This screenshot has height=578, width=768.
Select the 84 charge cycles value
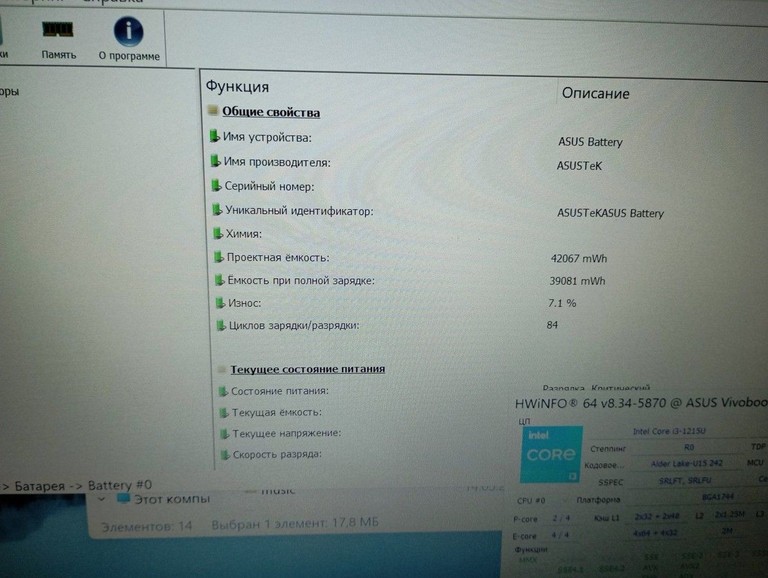552,325
